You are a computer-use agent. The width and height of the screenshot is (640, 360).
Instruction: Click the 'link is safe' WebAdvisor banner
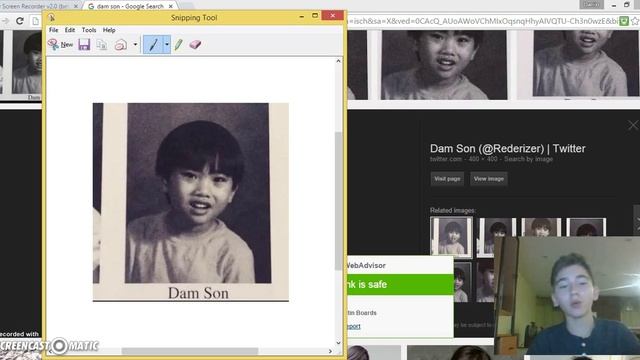[400, 284]
